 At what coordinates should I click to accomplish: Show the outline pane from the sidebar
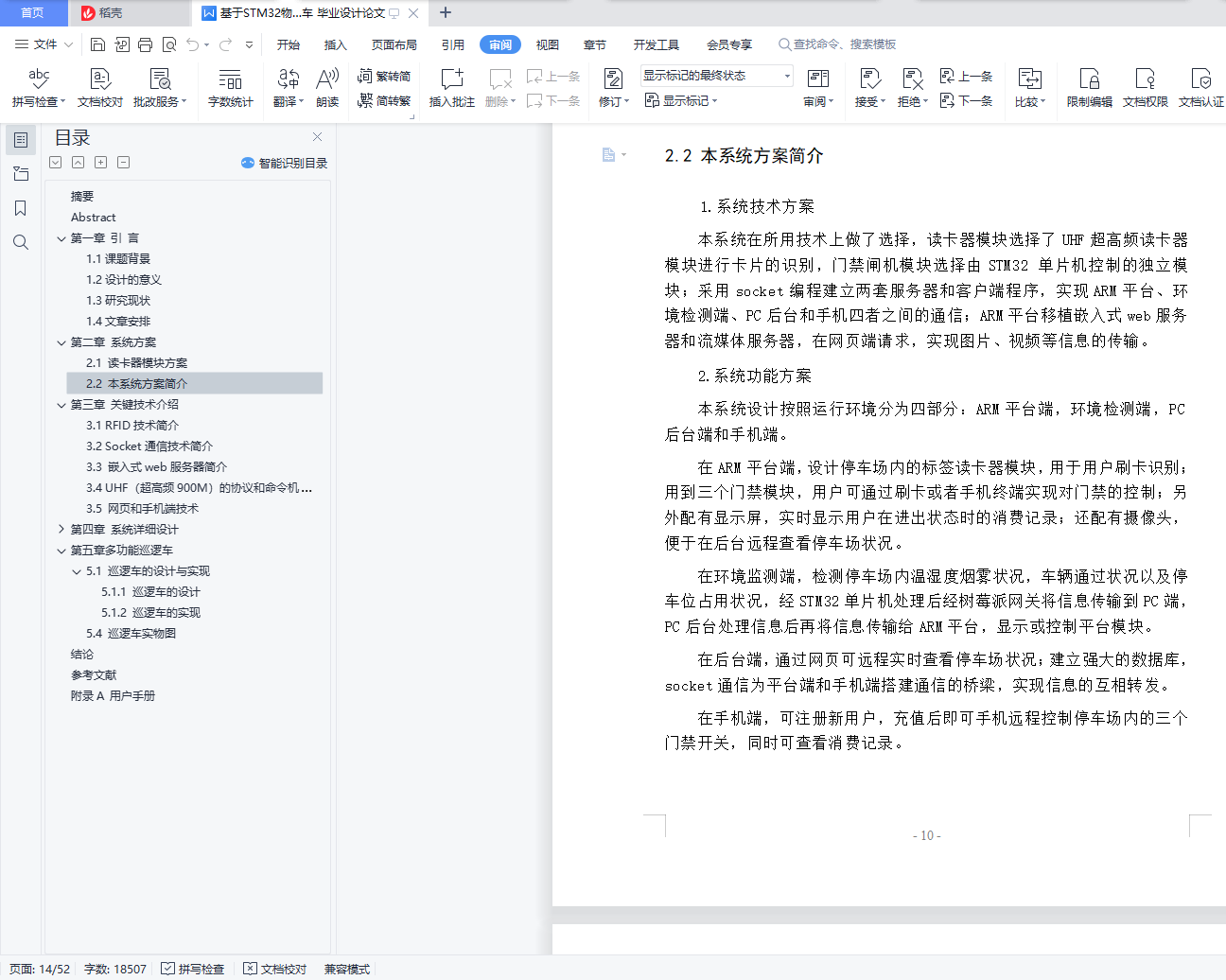pos(21,140)
